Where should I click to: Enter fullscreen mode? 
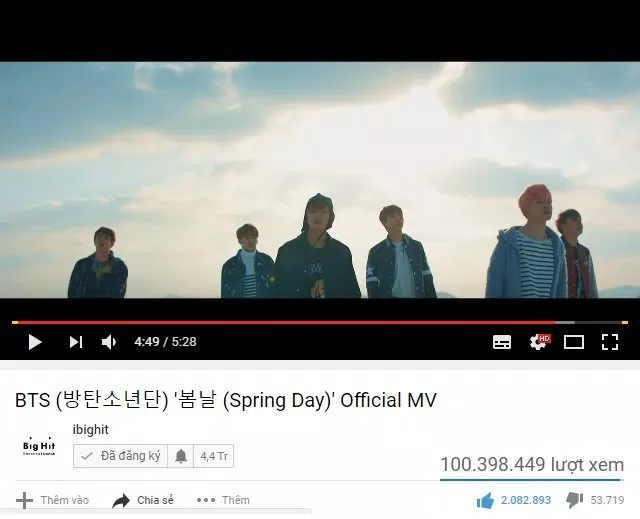tap(610, 342)
